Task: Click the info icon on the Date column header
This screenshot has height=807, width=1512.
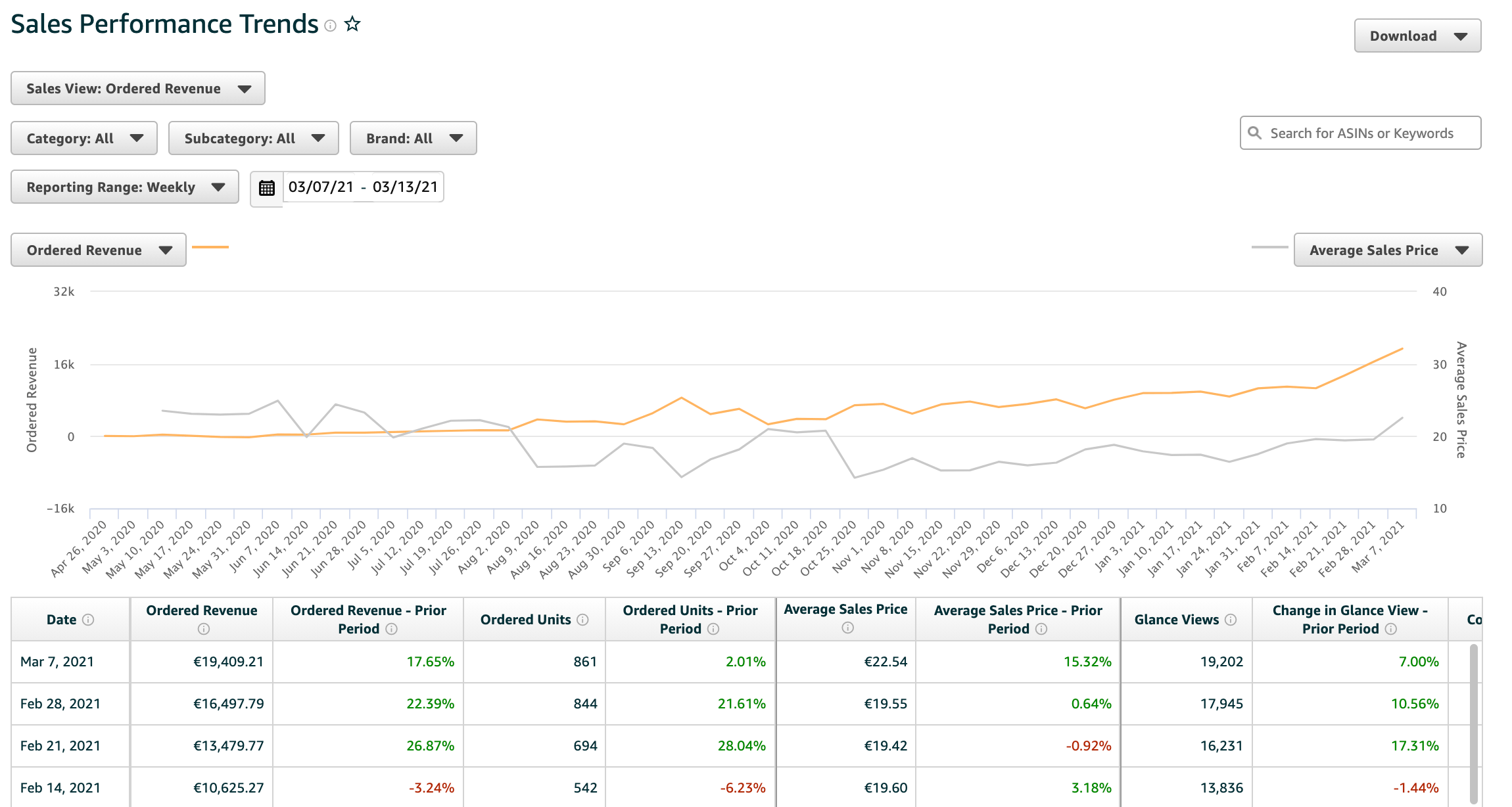Action: tap(89, 620)
